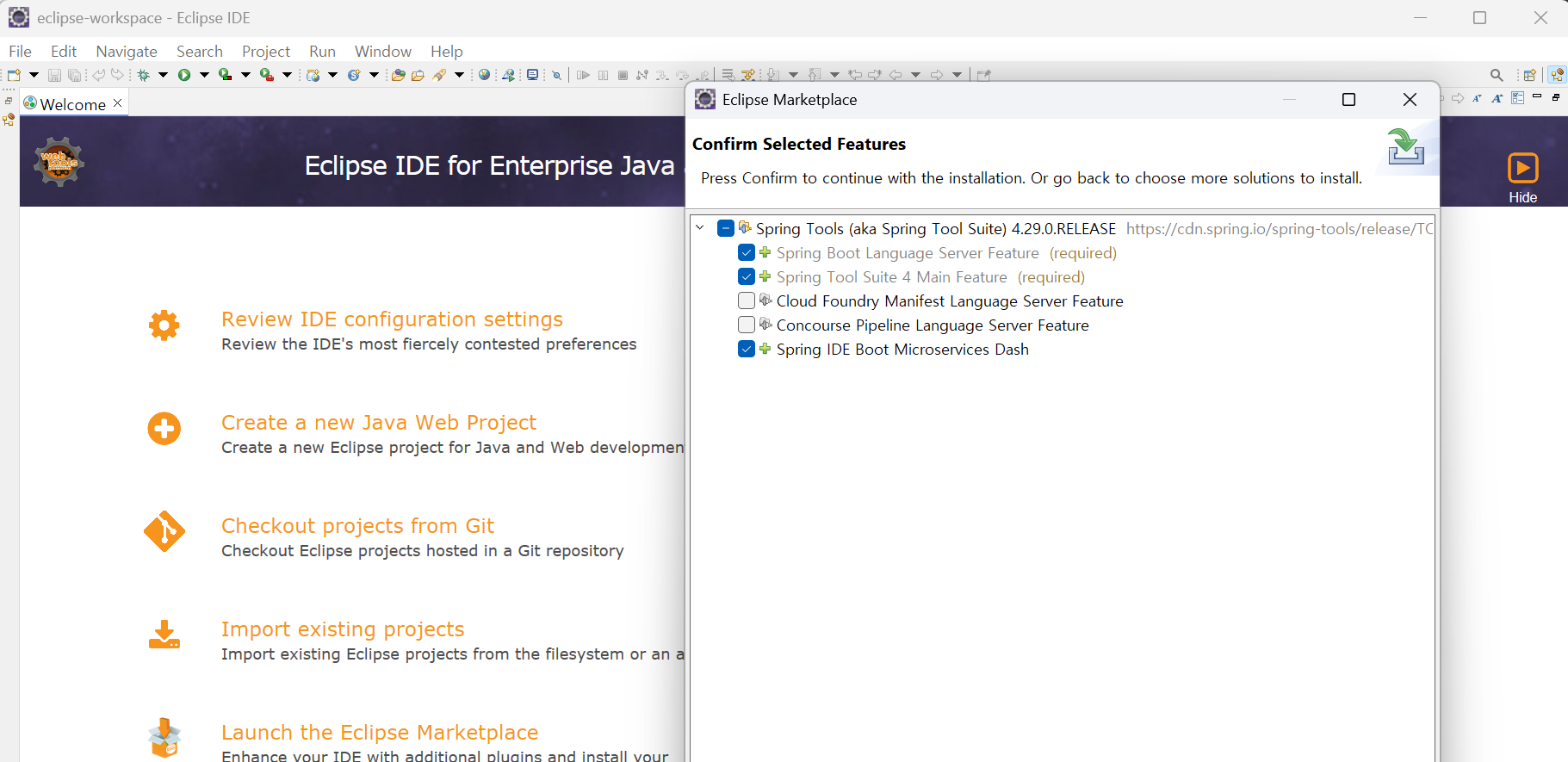Open Checkout projects from Git link
The image size is (1568, 762).
(357, 526)
